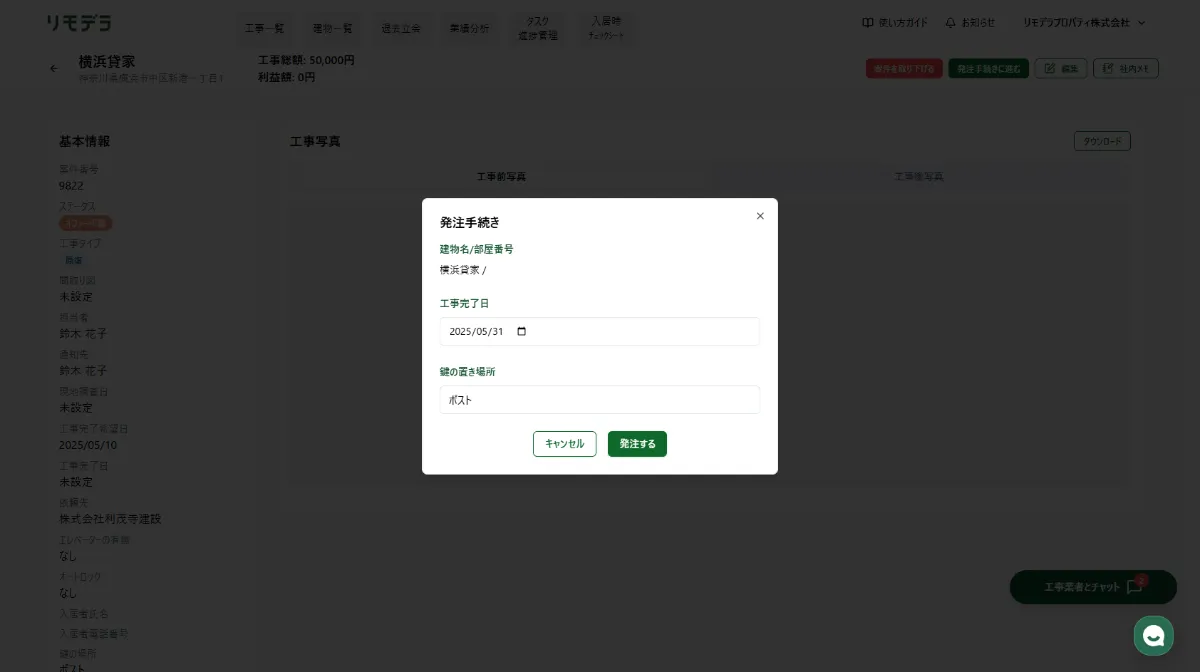
Task: Click the 工事完了日 date field
Action: [600, 332]
